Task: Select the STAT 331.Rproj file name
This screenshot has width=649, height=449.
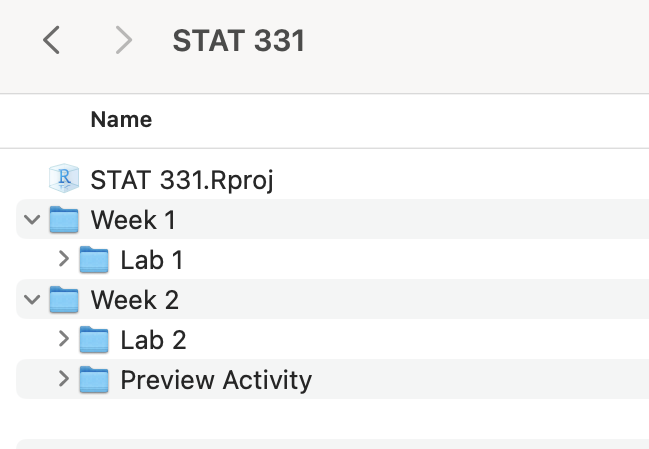Action: point(182,180)
